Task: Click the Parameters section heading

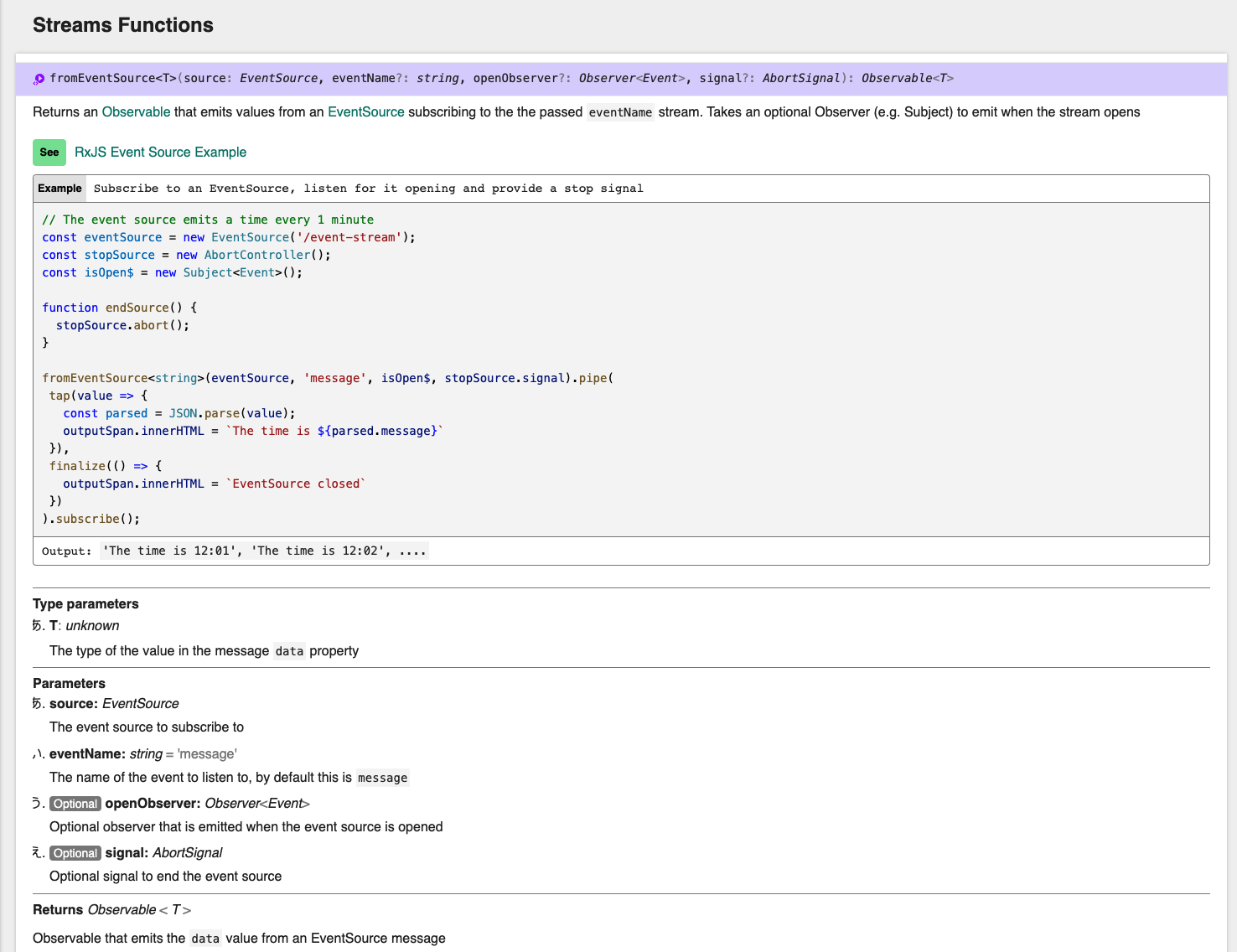Action: pos(70,683)
